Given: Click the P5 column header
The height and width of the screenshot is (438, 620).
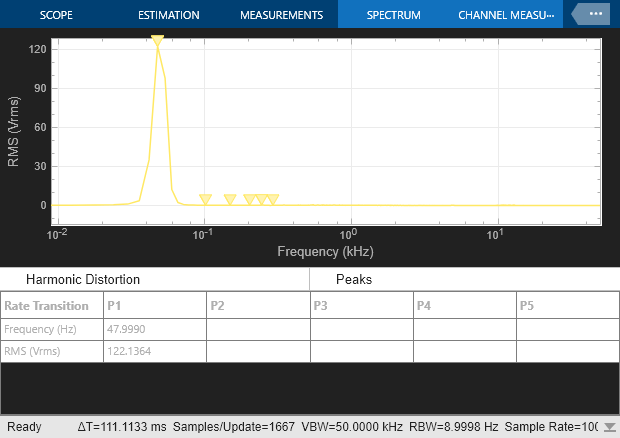Looking at the screenshot, I should click(x=529, y=305).
